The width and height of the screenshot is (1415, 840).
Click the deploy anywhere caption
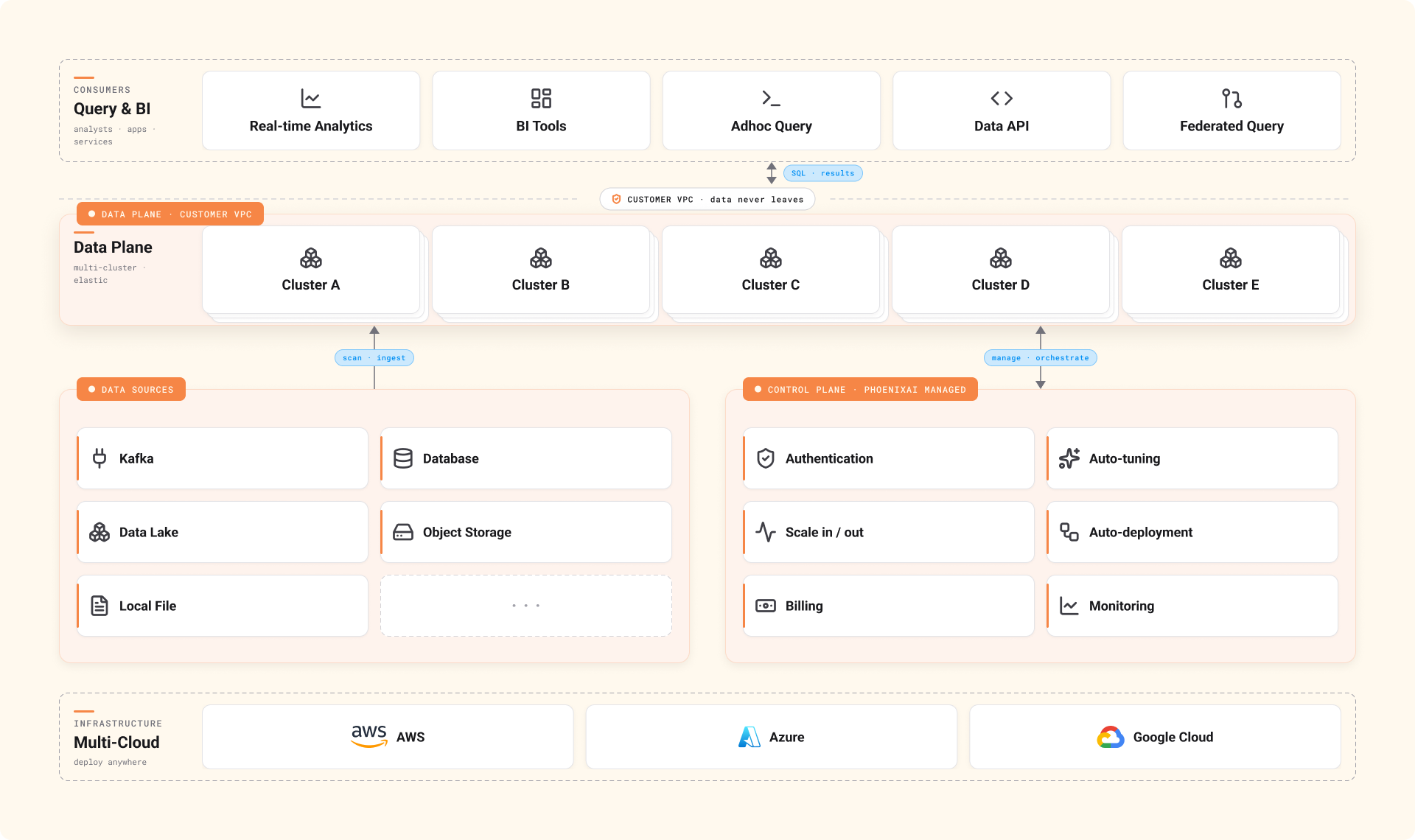pos(110,763)
